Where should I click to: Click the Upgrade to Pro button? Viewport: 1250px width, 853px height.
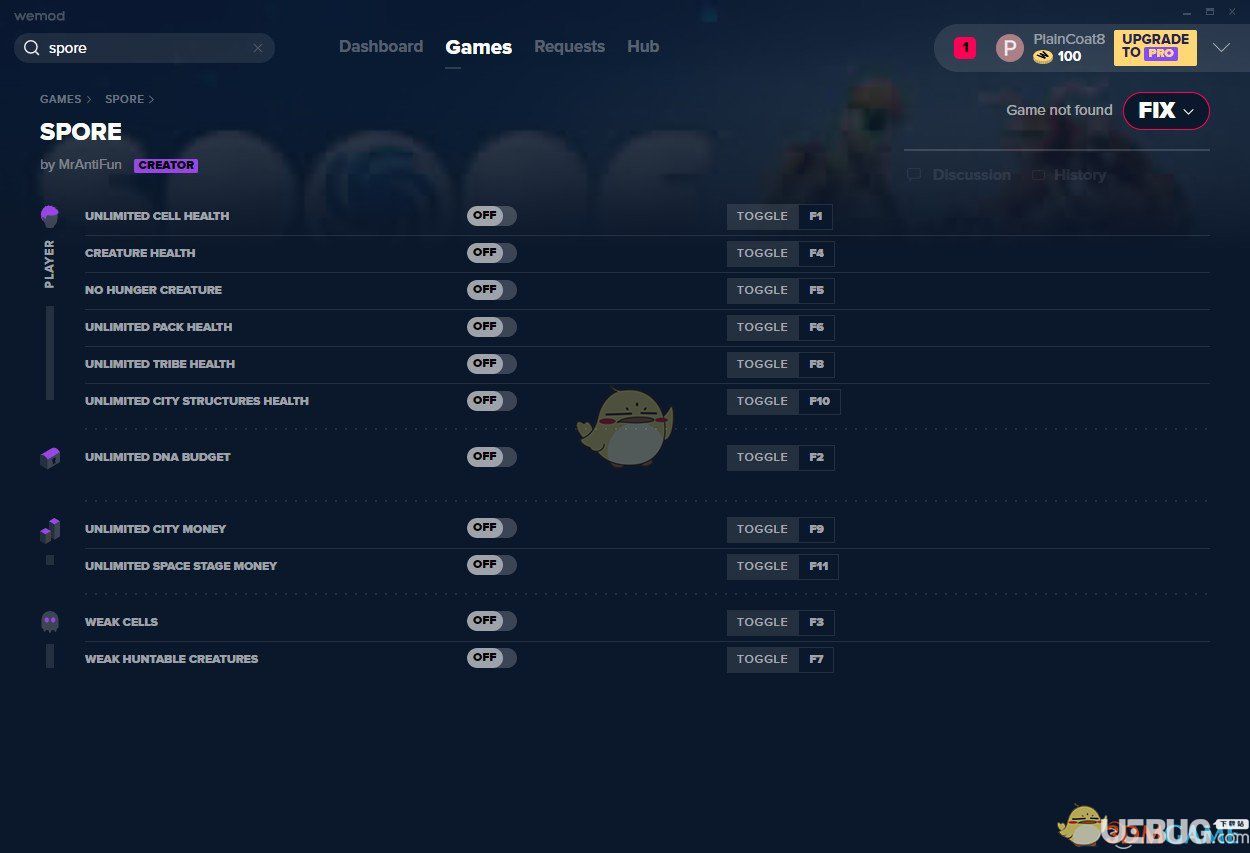(1155, 47)
